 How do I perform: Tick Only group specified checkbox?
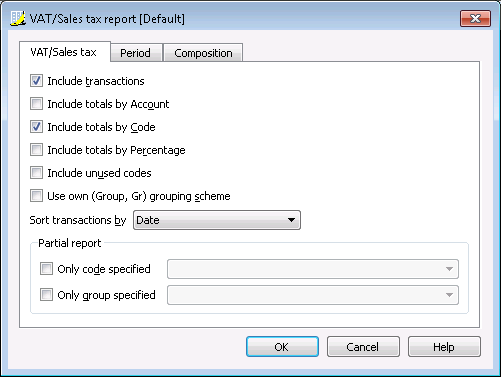pos(46,295)
